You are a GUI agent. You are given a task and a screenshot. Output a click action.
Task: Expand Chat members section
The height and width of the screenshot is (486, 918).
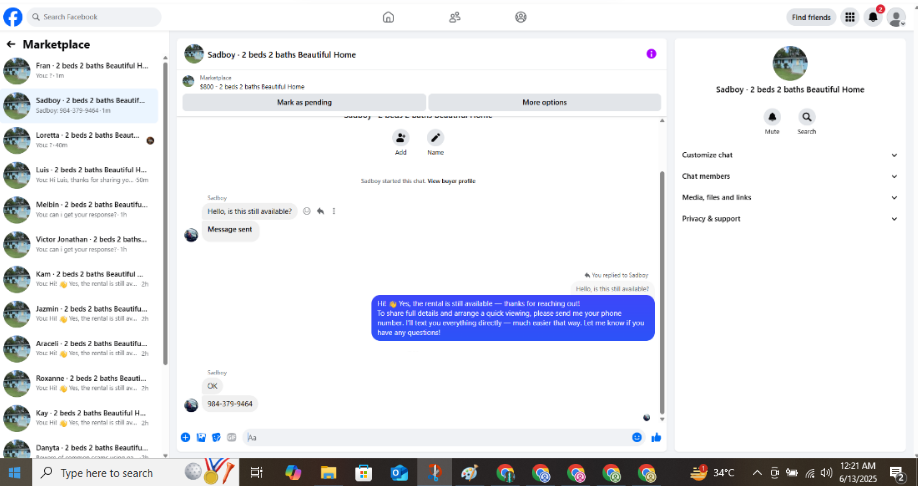click(789, 176)
